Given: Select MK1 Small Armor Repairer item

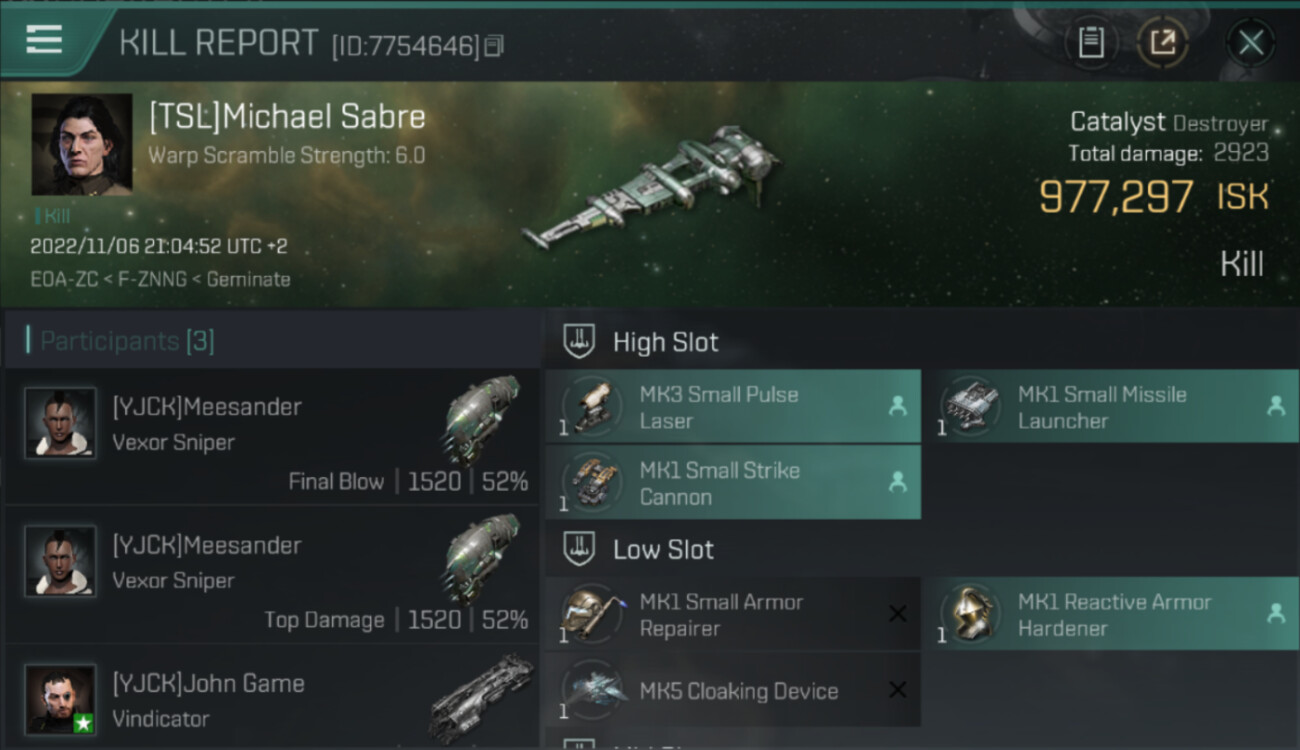Looking at the screenshot, I should [x=720, y=615].
